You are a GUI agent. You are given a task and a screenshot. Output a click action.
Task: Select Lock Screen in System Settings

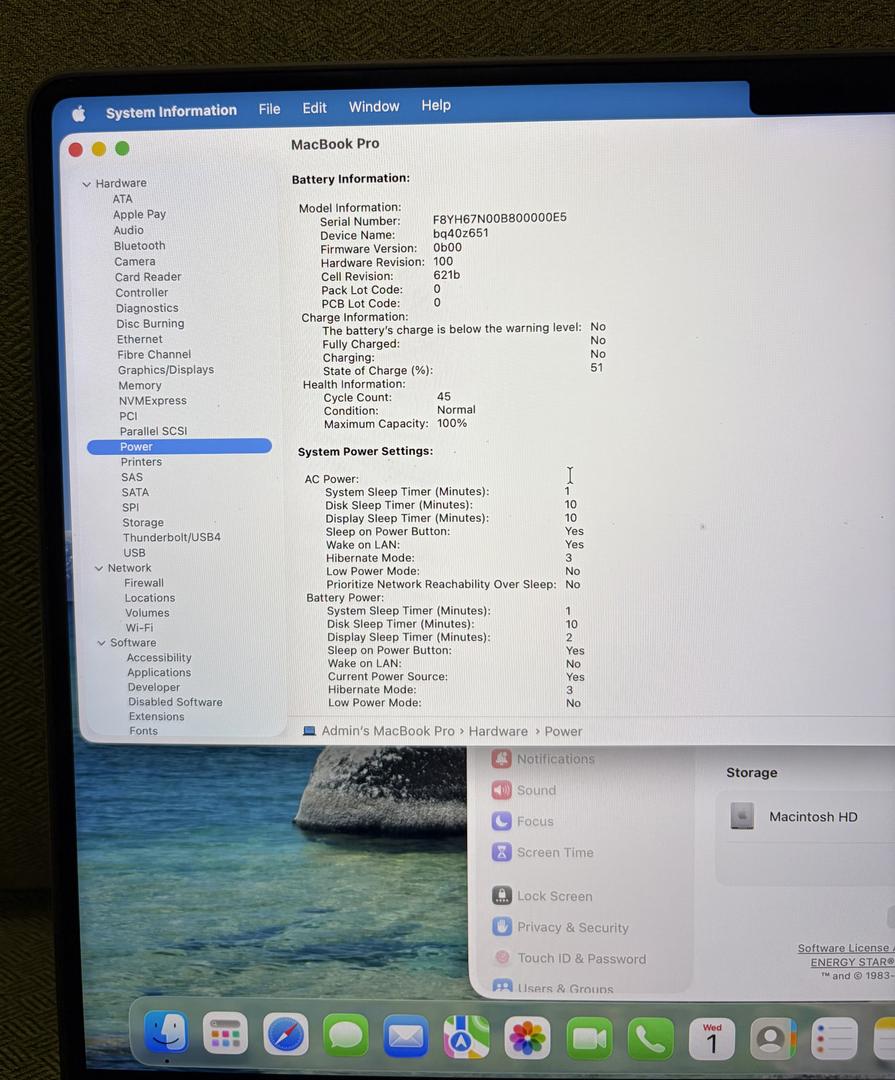(554, 896)
